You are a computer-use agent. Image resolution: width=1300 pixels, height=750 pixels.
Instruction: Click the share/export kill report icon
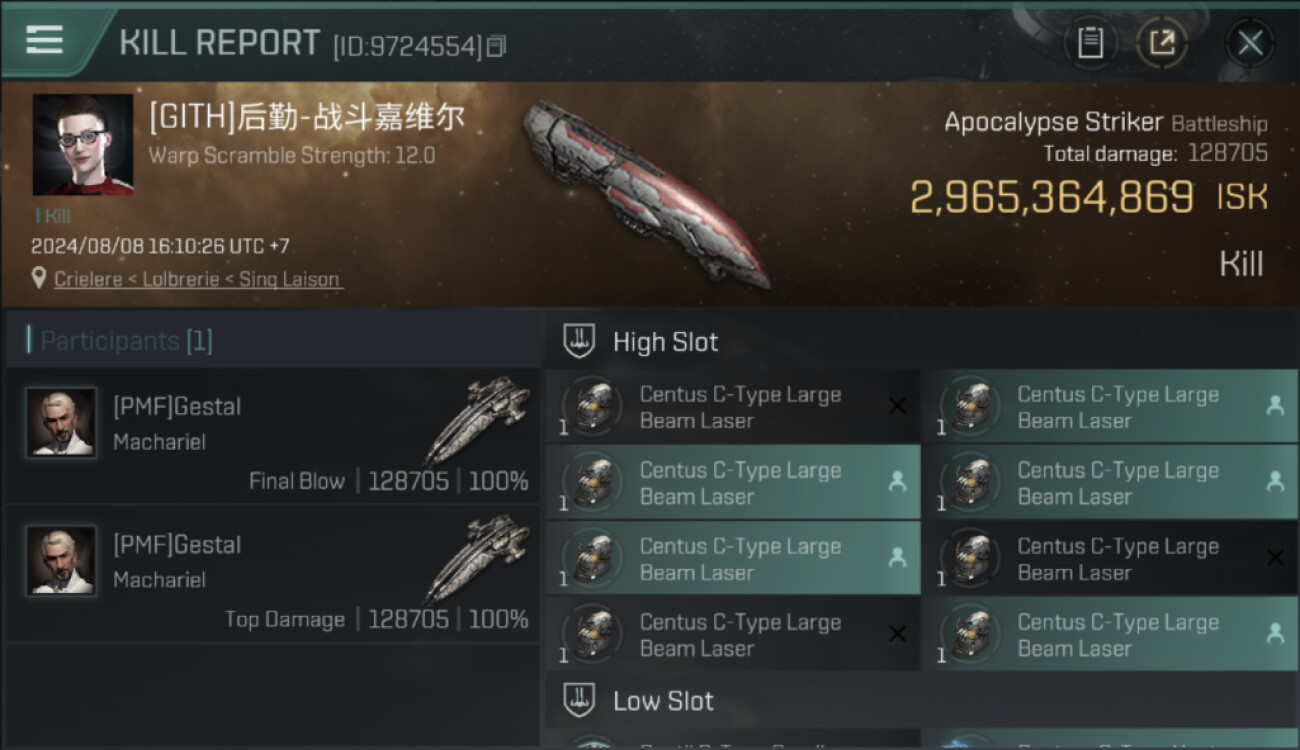point(1161,43)
